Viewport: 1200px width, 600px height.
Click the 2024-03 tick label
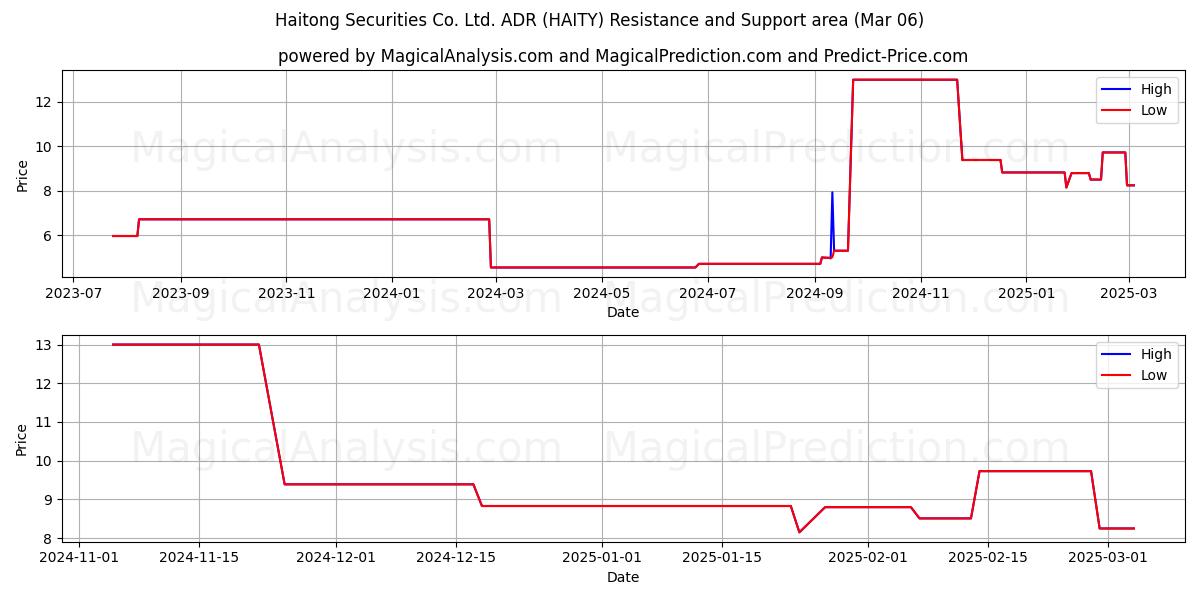tap(495, 294)
